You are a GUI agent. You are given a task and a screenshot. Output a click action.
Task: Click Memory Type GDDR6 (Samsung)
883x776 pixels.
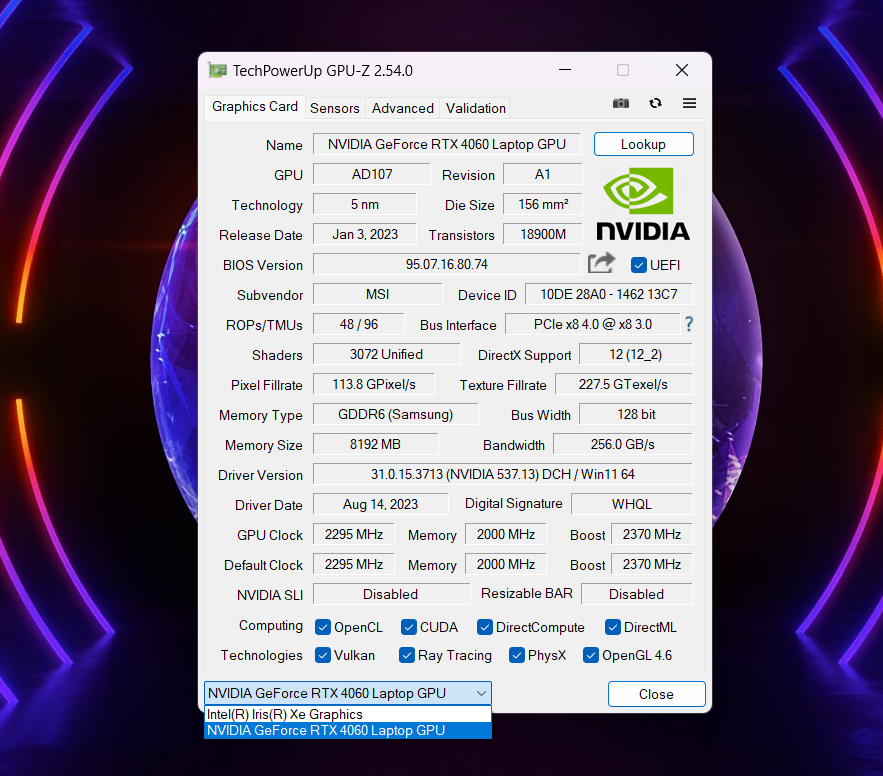pos(395,414)
